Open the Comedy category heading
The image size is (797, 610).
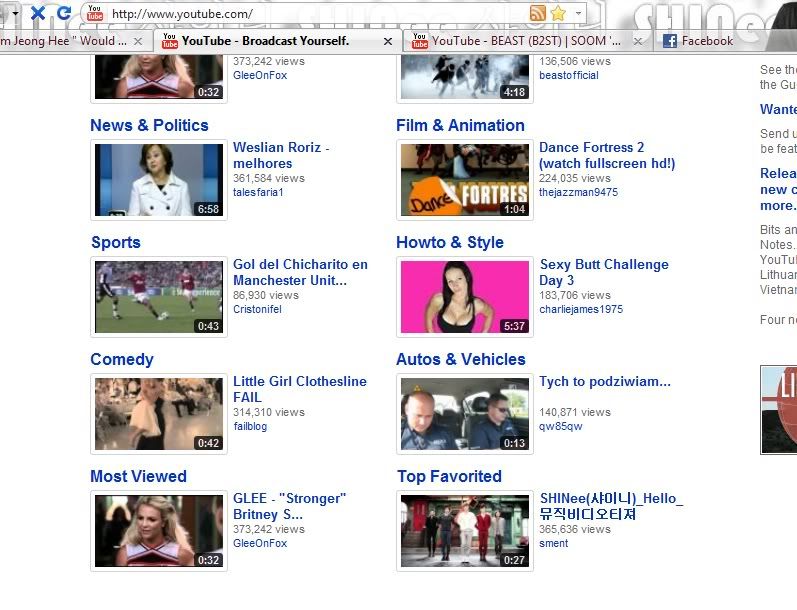122,359
